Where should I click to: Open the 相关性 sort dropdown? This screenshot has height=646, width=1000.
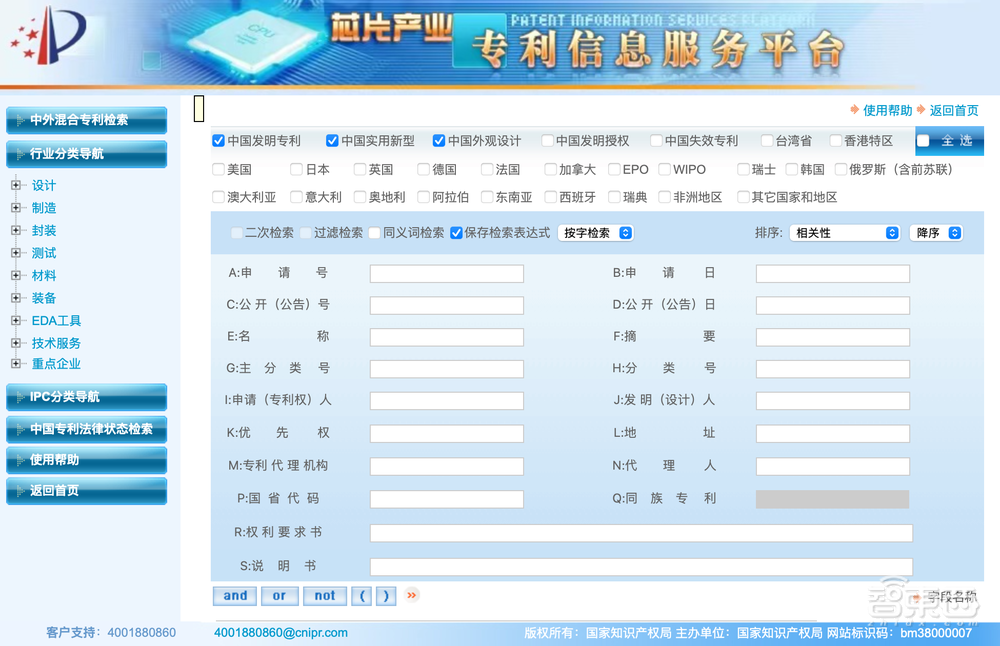tap(844, 232)
